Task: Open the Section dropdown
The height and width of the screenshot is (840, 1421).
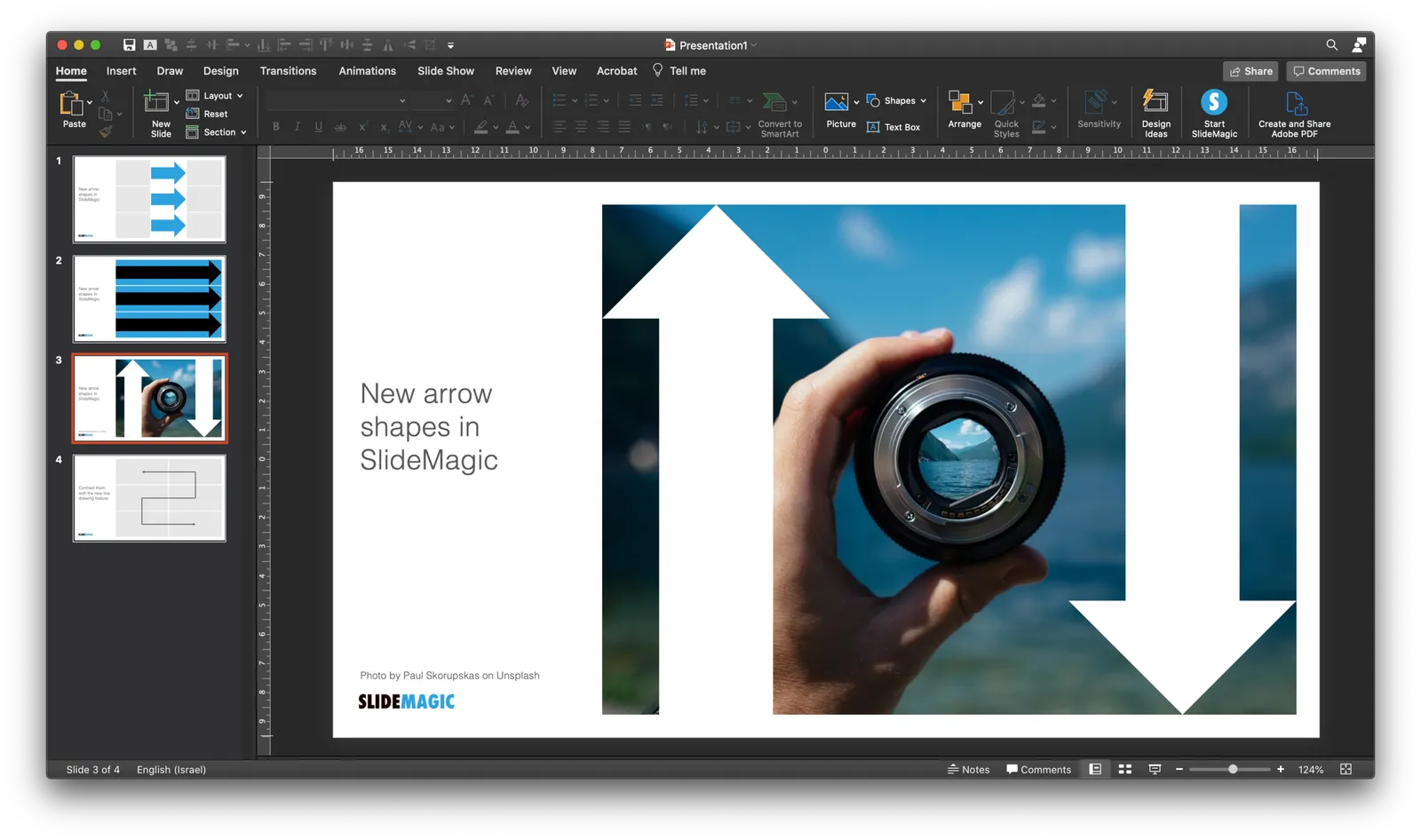Action: pos(216,132)
